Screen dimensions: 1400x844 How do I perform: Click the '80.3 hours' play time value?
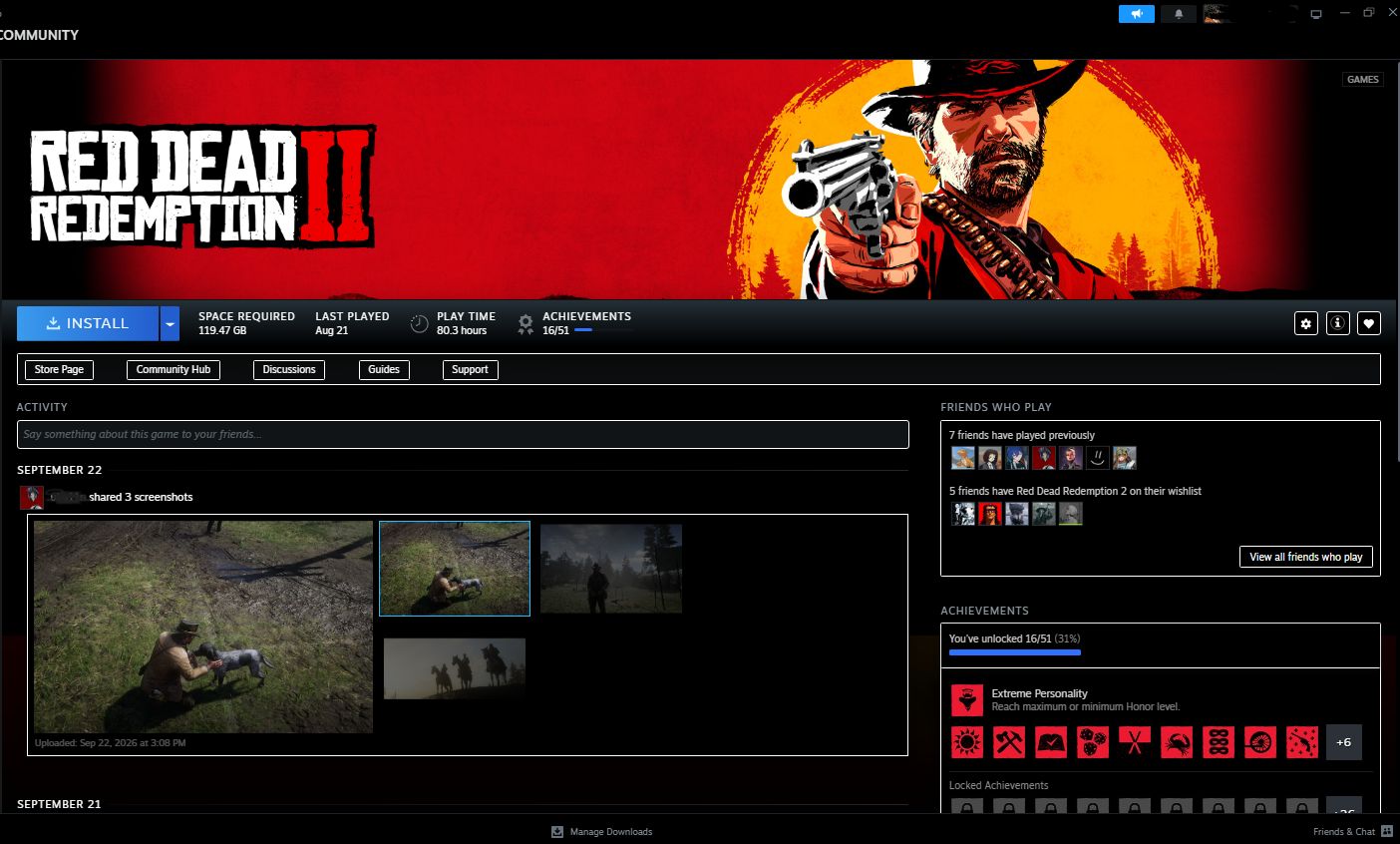462,330
